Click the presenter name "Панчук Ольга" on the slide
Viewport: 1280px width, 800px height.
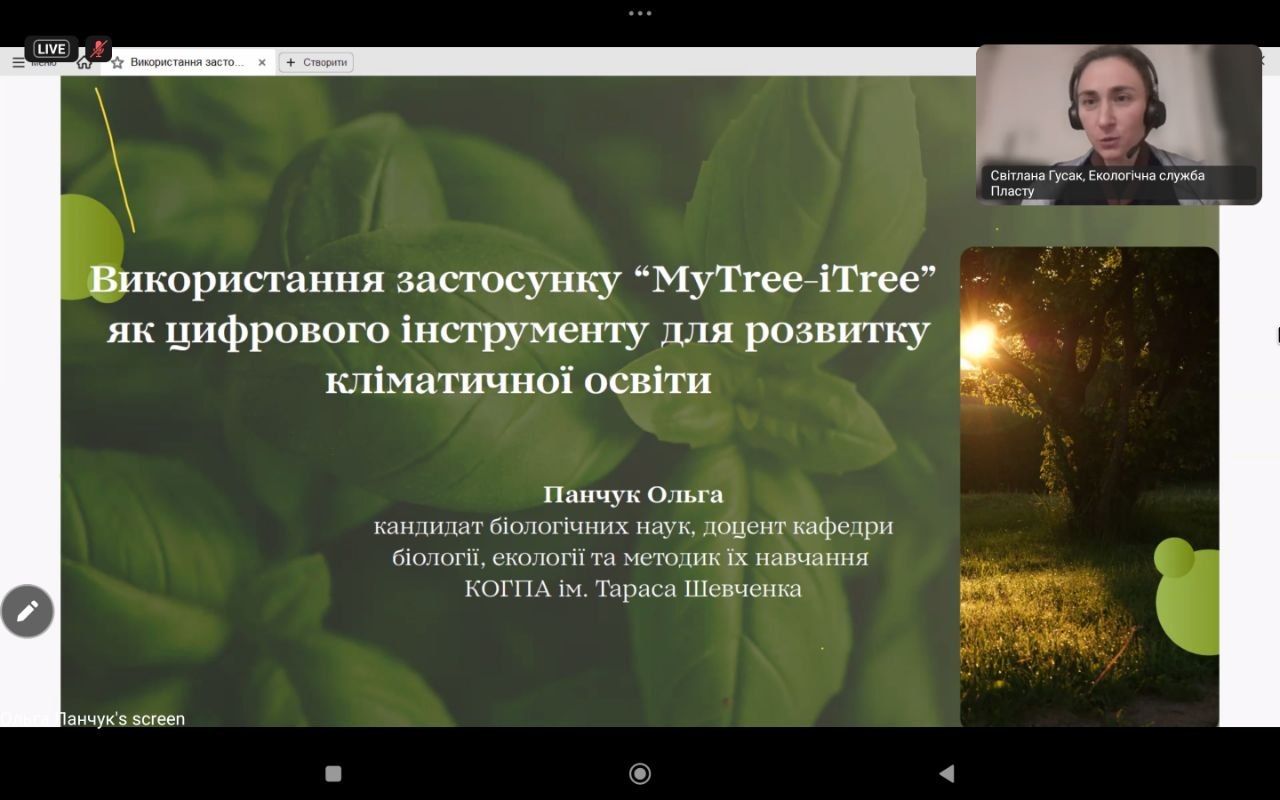click(x=633, y=495)
